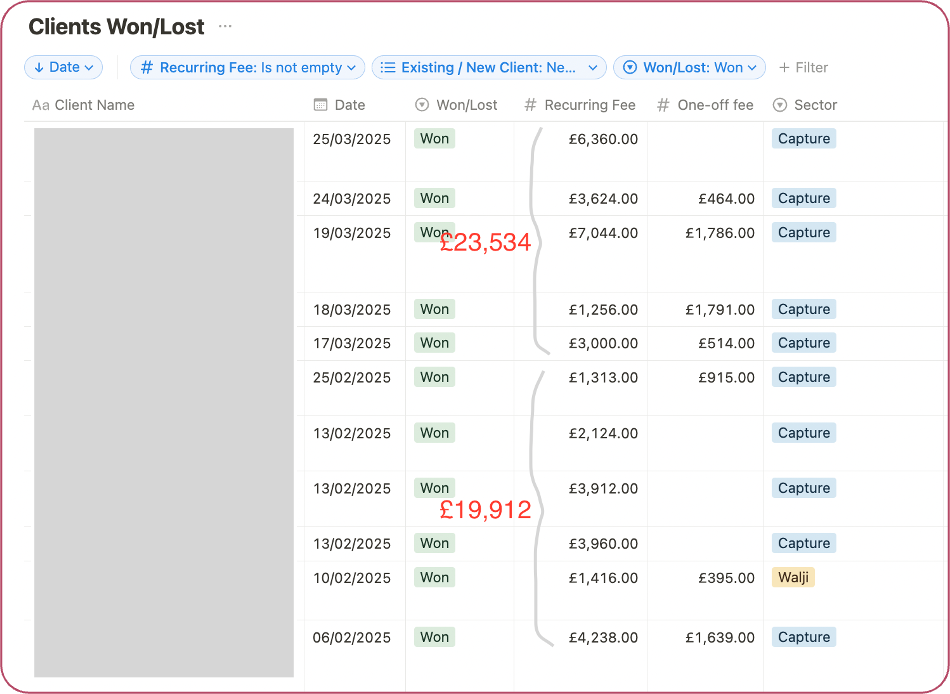The height and width of the screenshot is (694, 950).
Task: Click Capture tag in 06/02/2025 row
Action: pos(804,637)
